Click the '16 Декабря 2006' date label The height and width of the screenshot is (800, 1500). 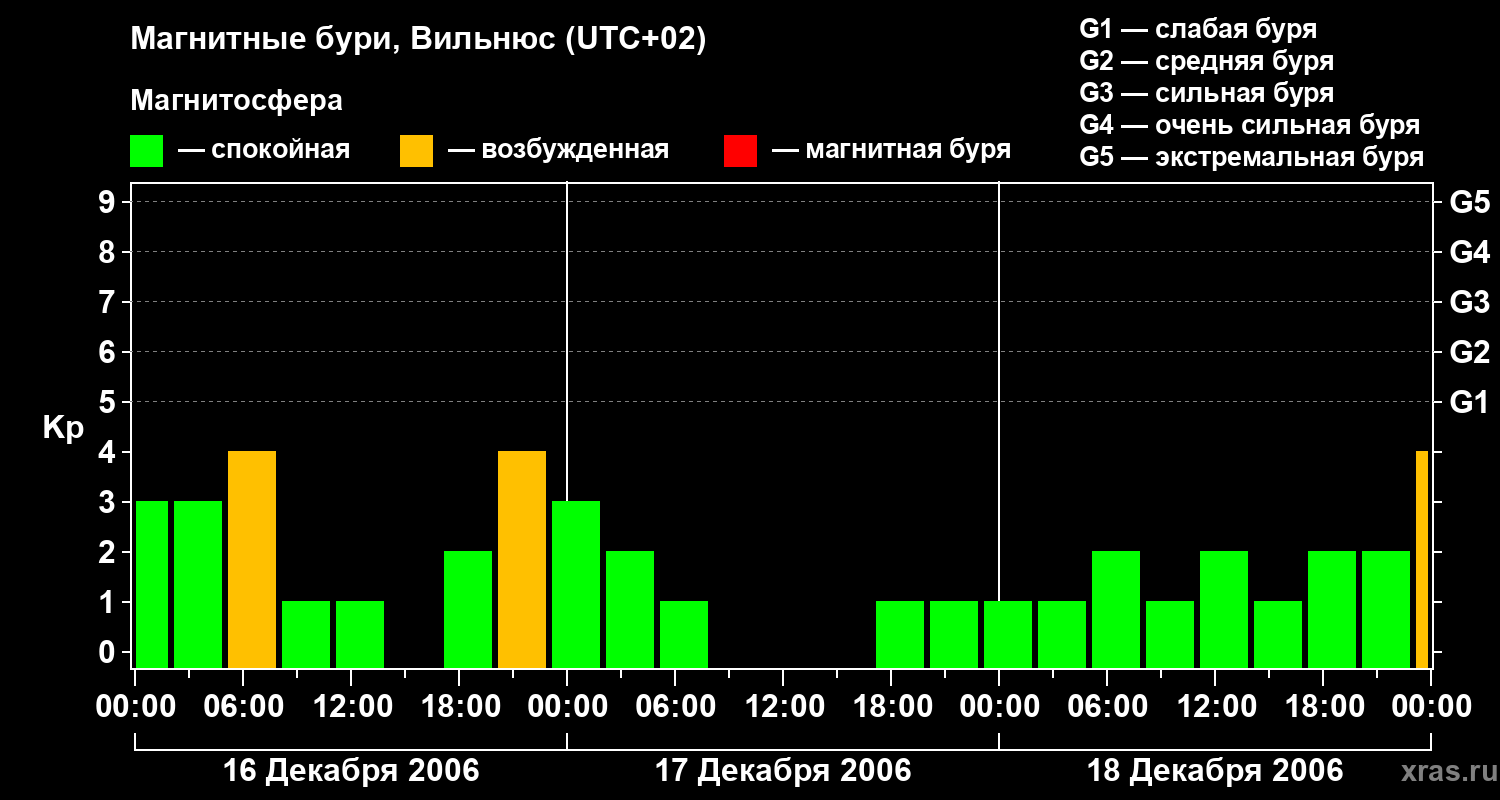point(351,771)
